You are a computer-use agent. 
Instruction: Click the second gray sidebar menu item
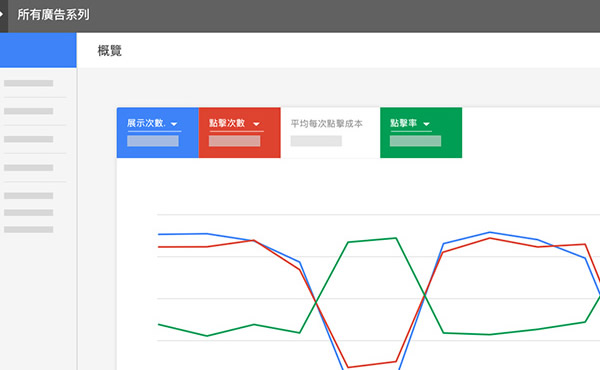[29, 111]
